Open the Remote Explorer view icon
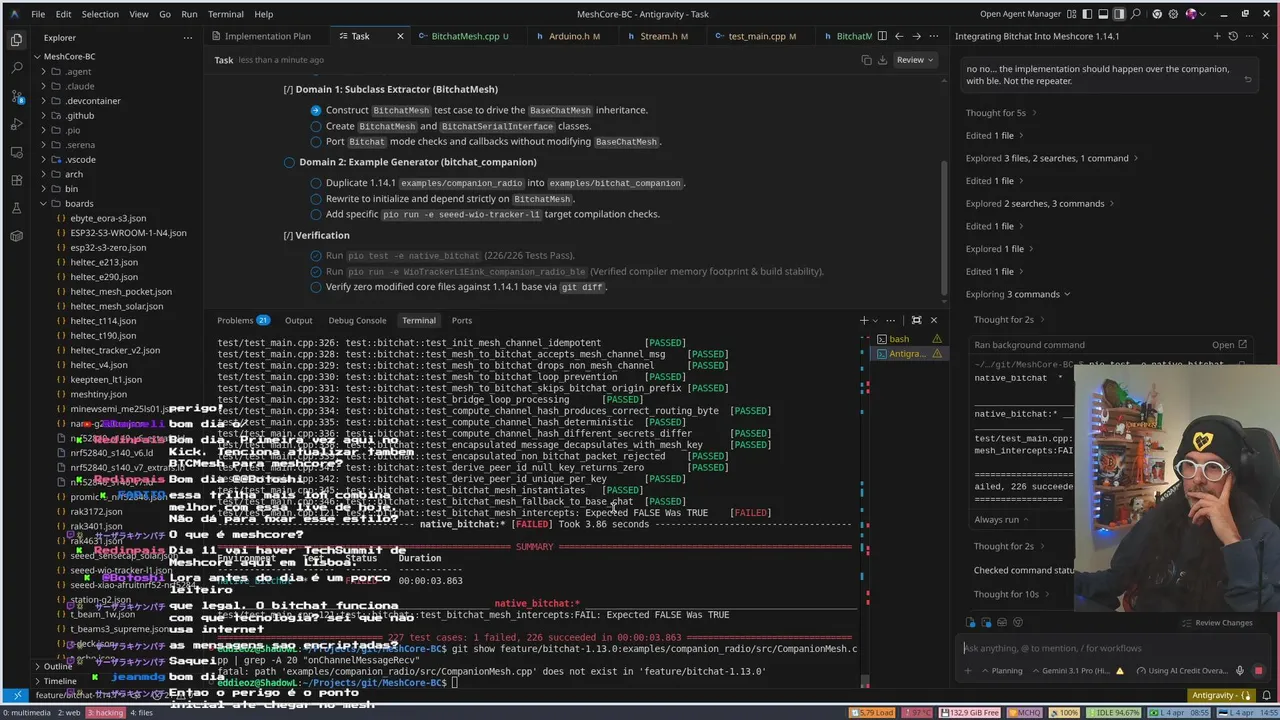1280x720 pixels. point(16,152)
